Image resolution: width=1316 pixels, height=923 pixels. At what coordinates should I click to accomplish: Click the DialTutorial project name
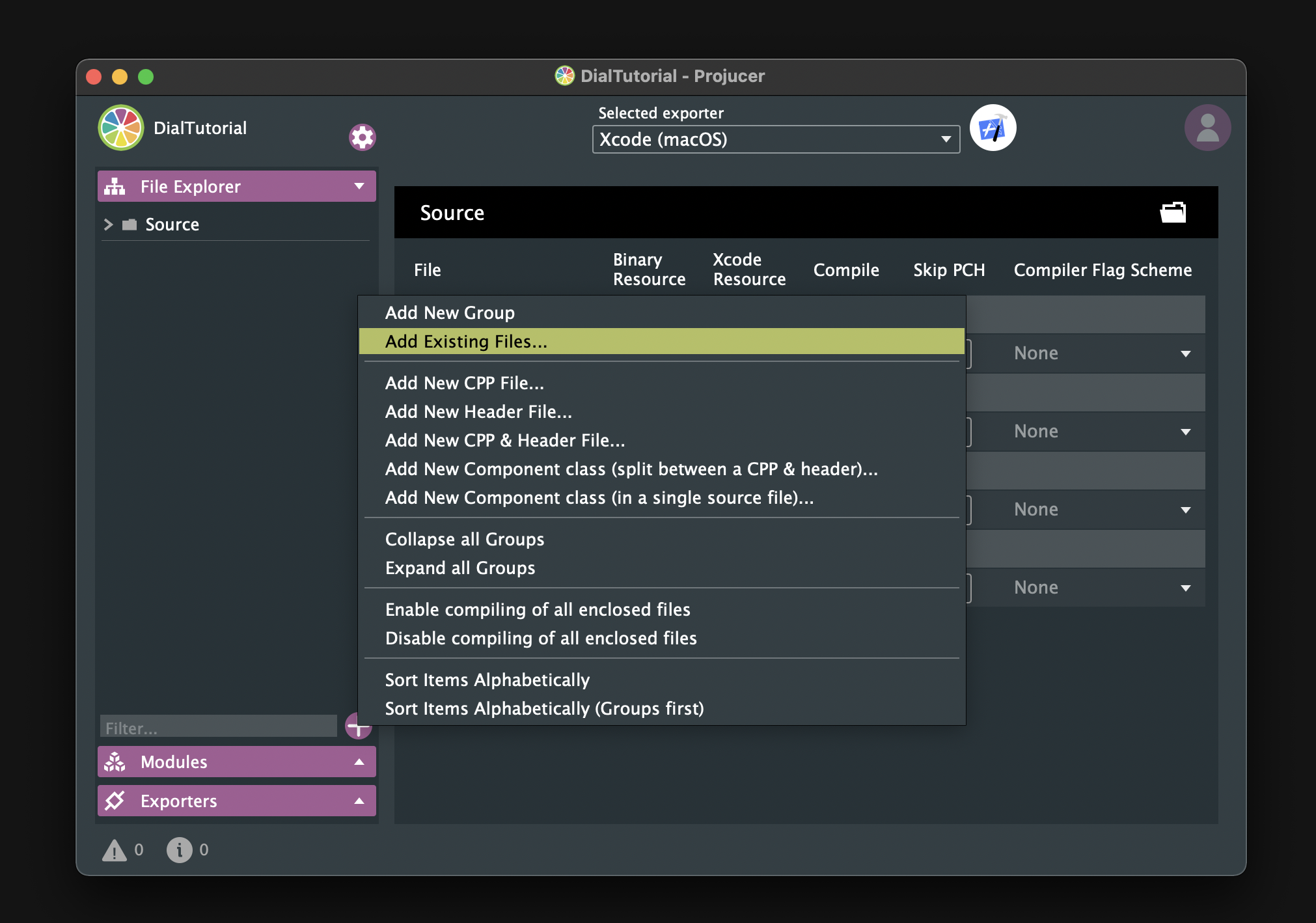pyautogui.click(x=200, y=128)
